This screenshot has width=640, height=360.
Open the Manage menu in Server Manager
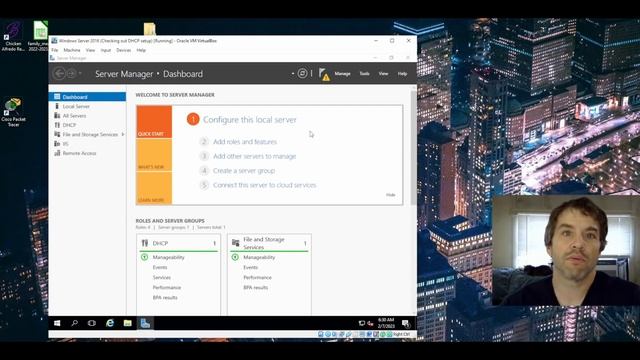[342, 74]
